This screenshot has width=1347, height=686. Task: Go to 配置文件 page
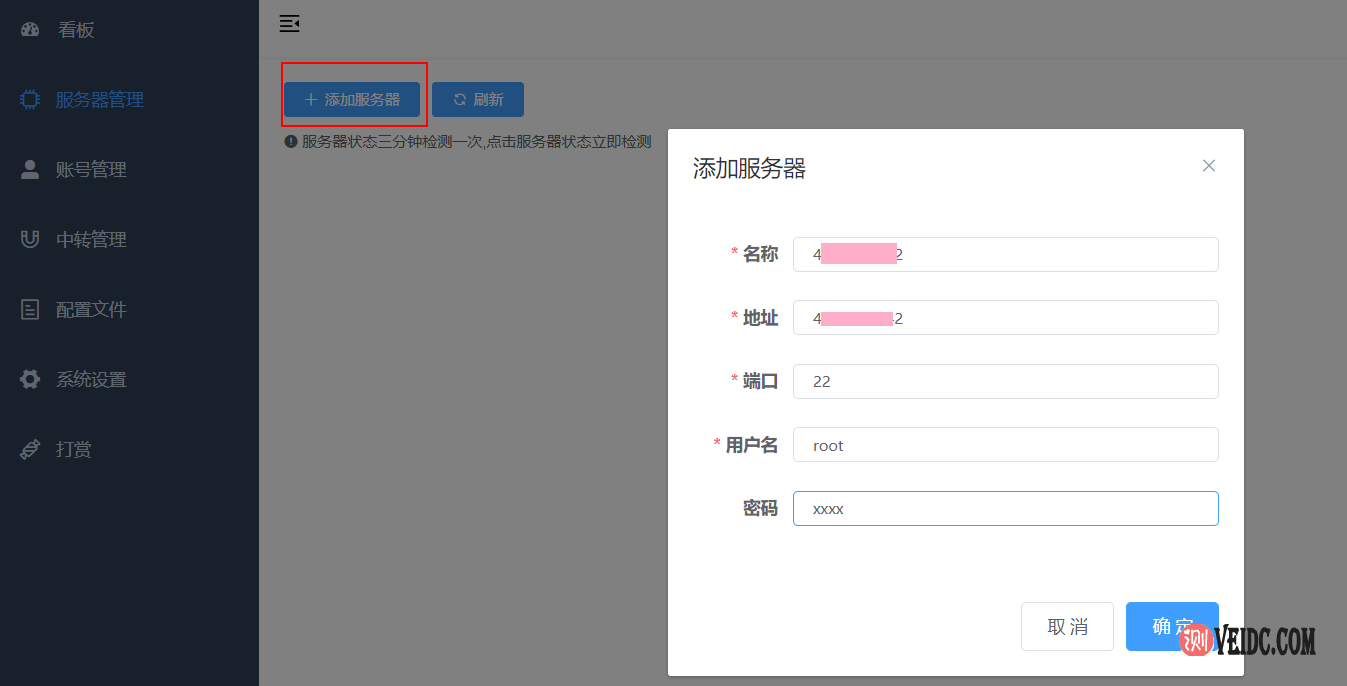(x=91, y=310)
